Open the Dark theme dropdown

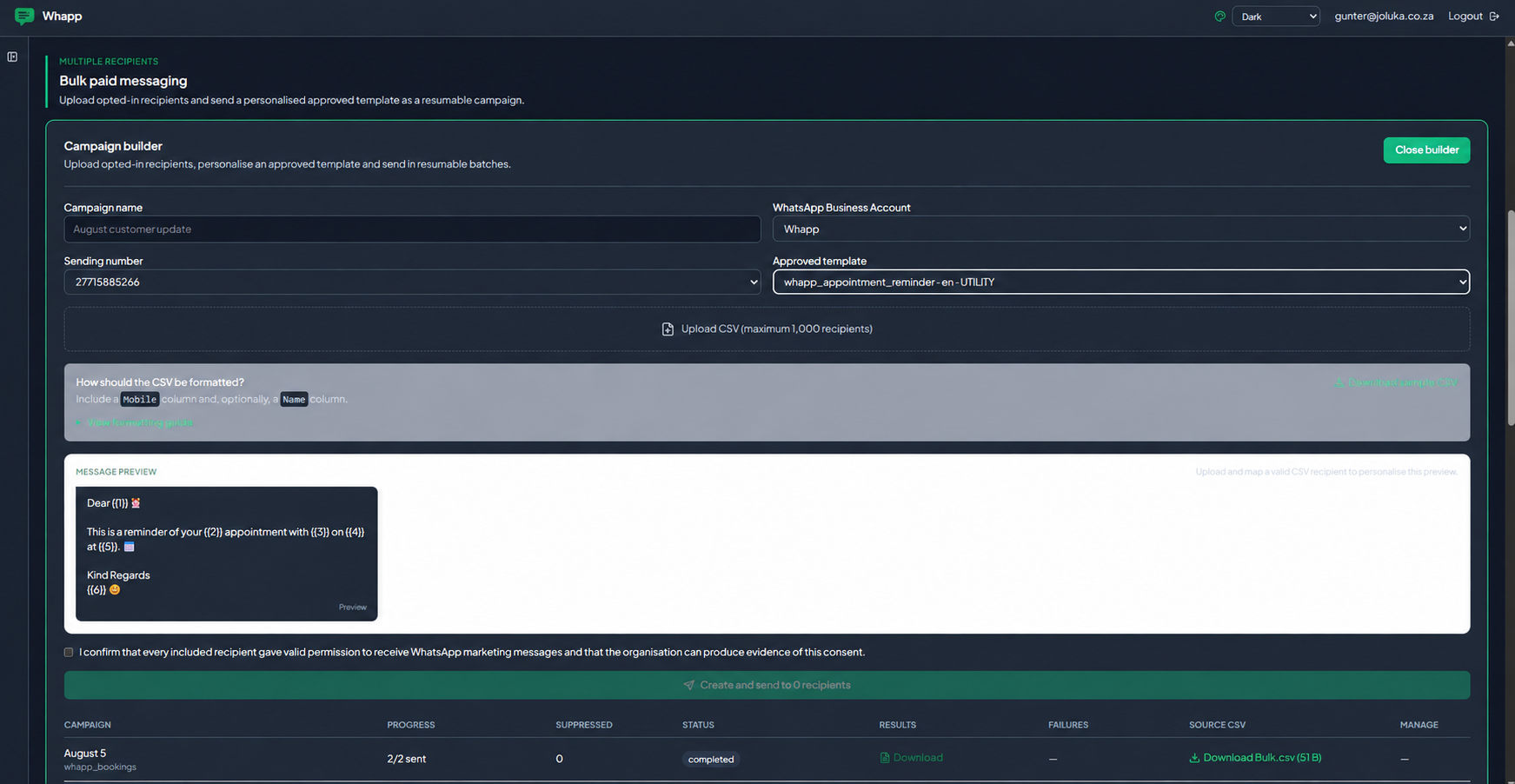coord(1276,17)
